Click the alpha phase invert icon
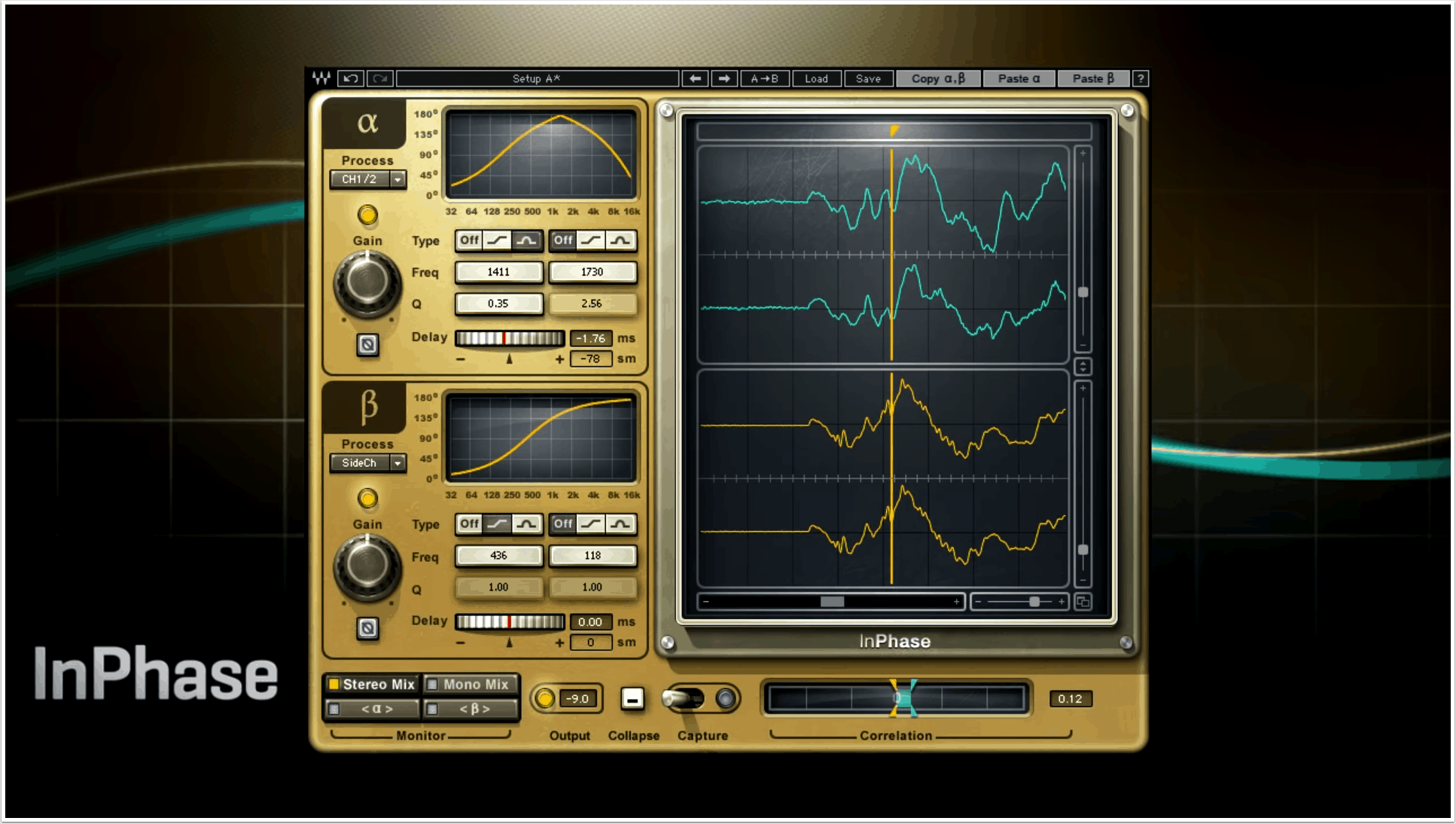1456x824 pixels. pyautogui.click(x=367, y=345)
